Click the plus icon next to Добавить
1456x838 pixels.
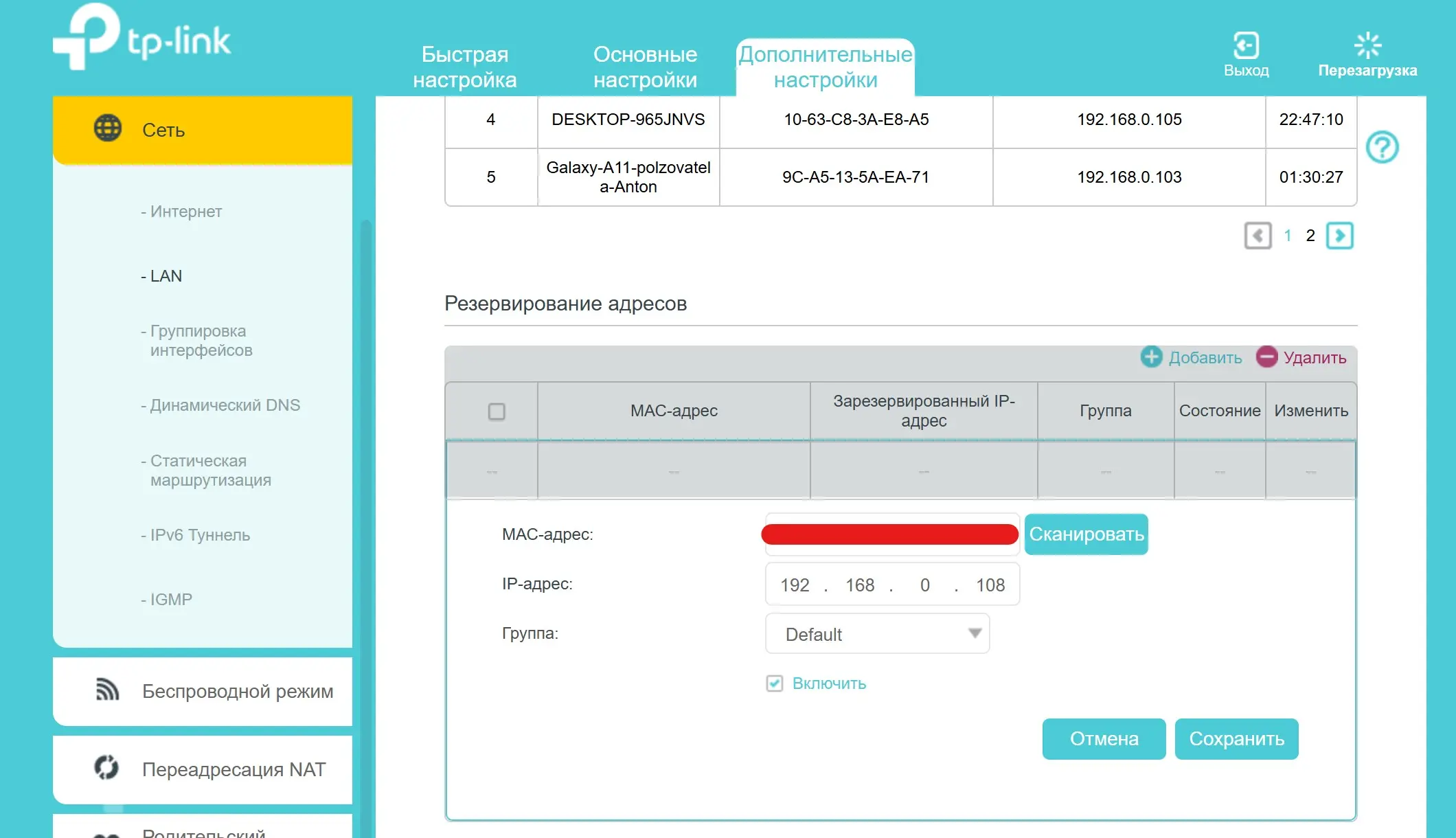[x=1151, y=357]
